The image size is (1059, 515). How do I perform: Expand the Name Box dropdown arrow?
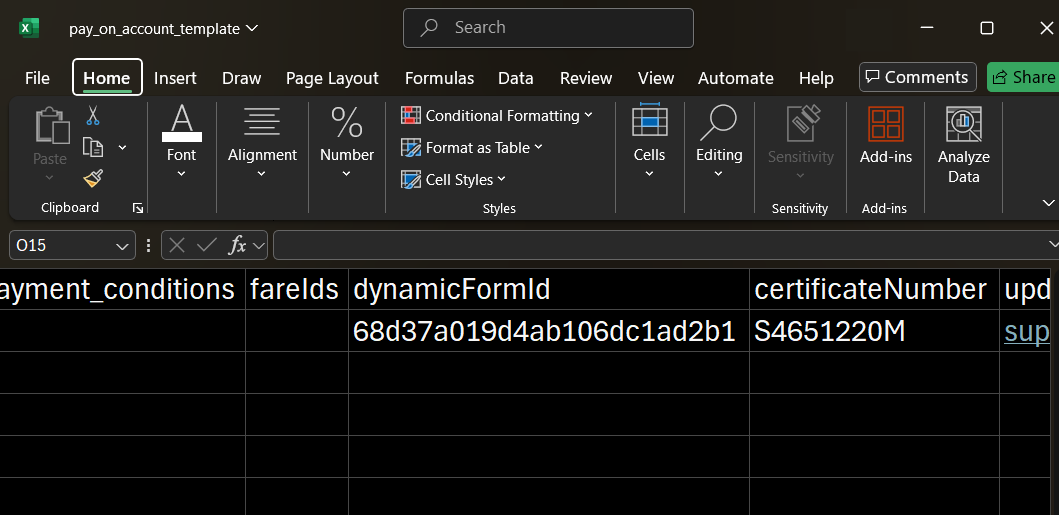122,246
